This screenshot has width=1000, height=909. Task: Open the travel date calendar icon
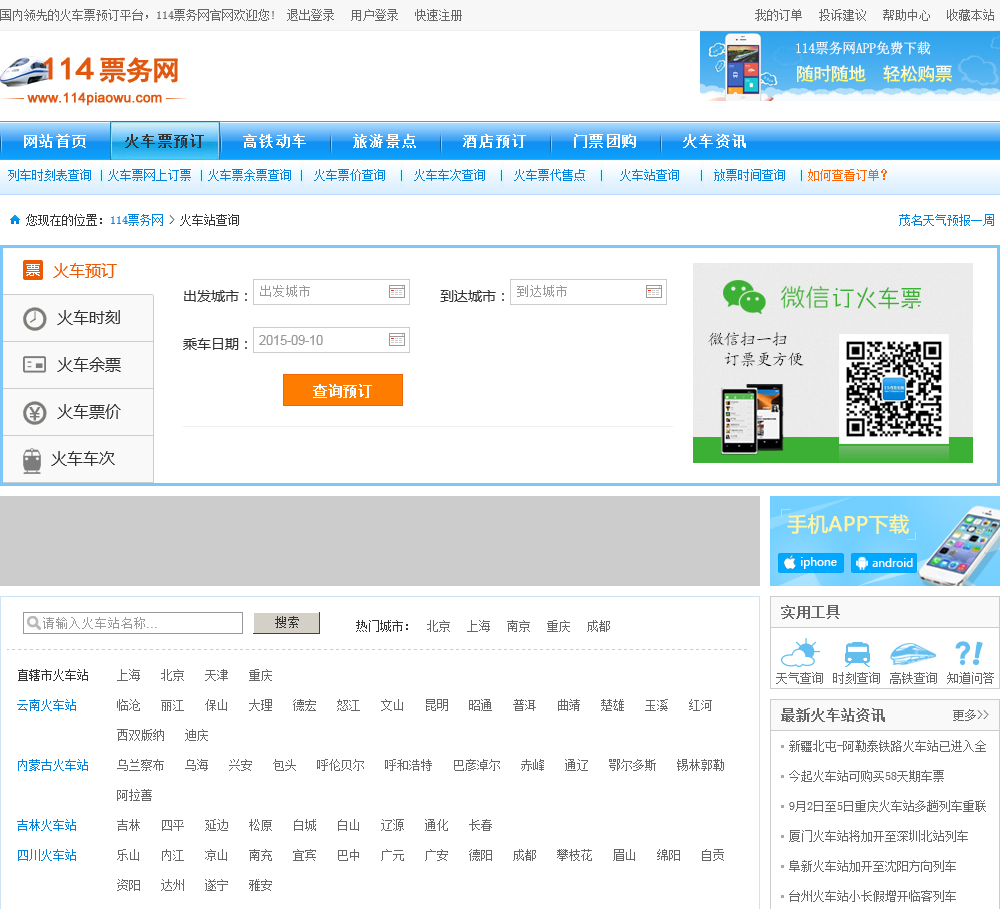[x=397, y=340]
